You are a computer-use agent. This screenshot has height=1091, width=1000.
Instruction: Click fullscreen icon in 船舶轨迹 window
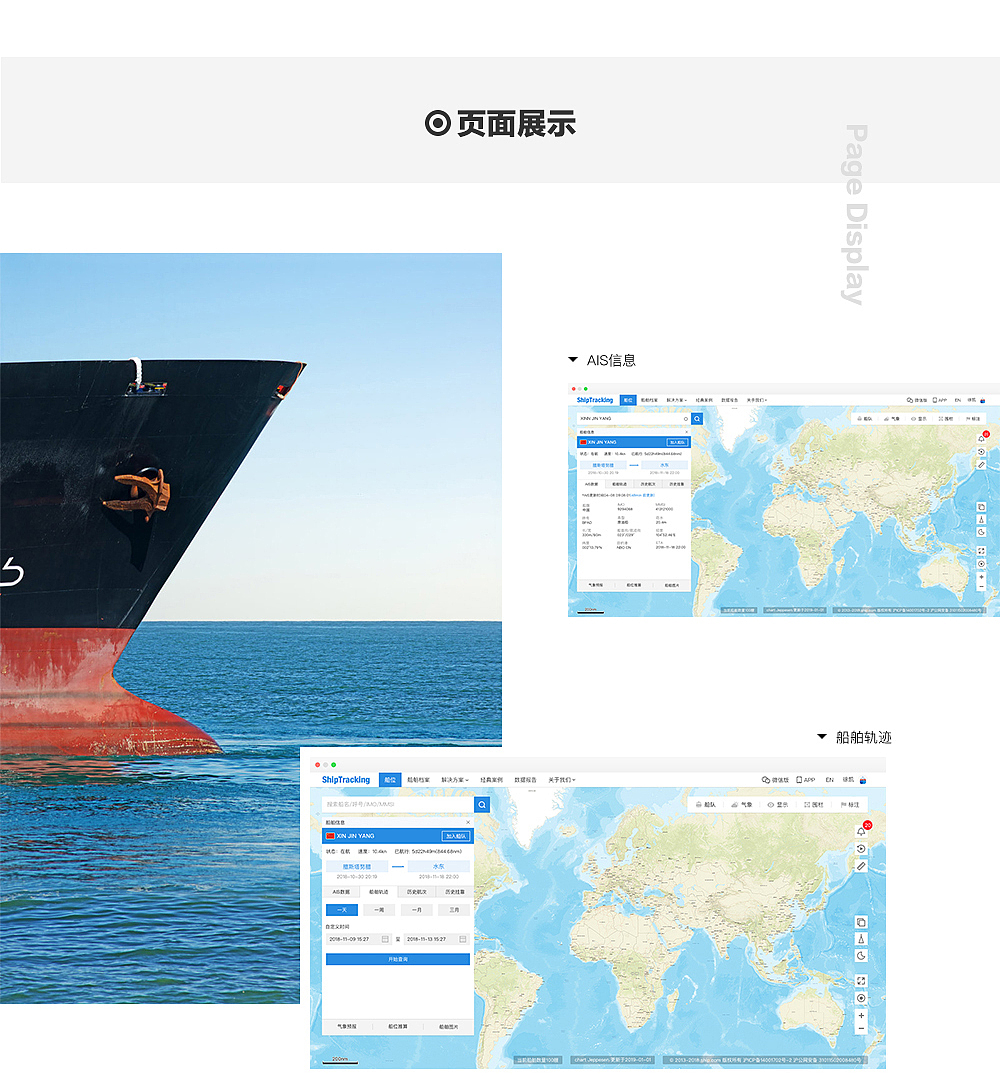click(x=861, y=980)
